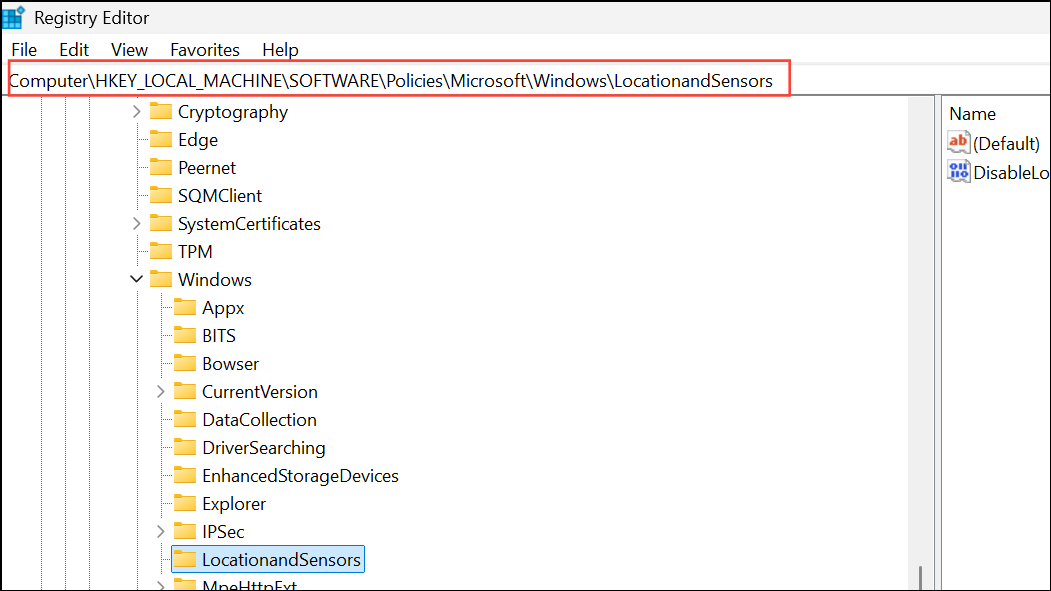This screenshot has height=591, width=1051.
Task: Select the (Default) value entry
Action: [1006, 143]
